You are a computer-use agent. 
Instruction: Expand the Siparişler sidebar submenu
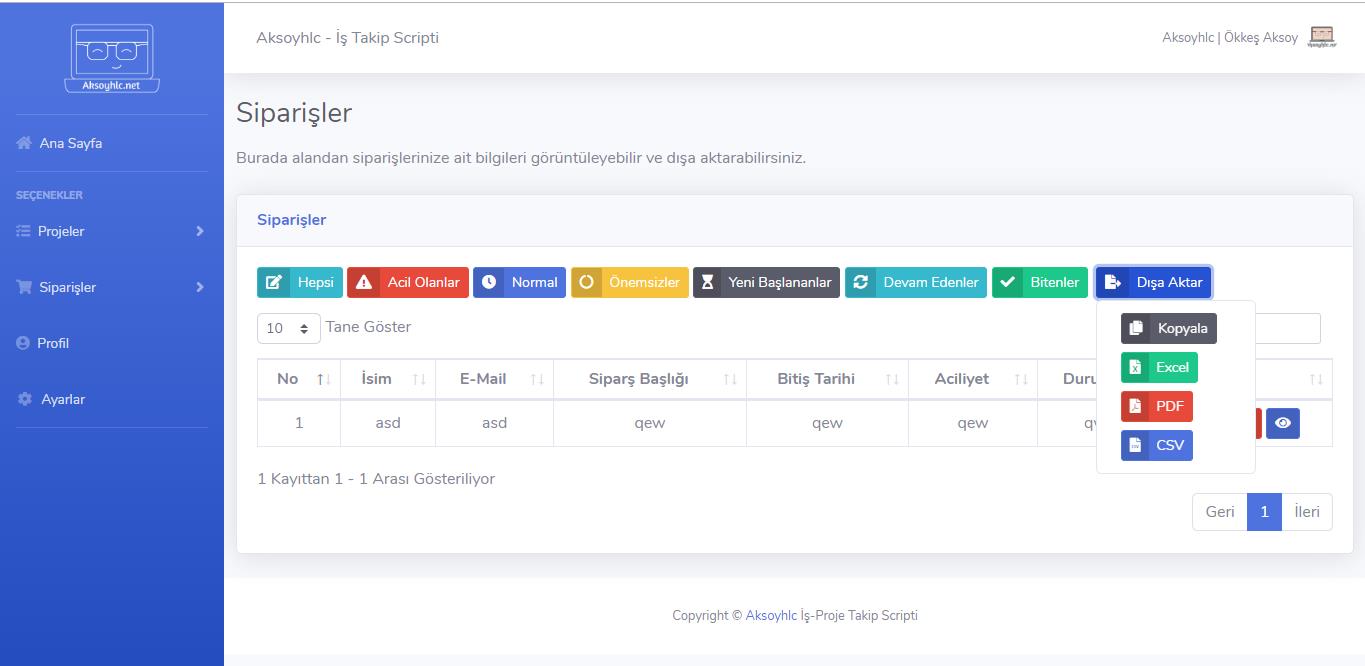[200, 287]
